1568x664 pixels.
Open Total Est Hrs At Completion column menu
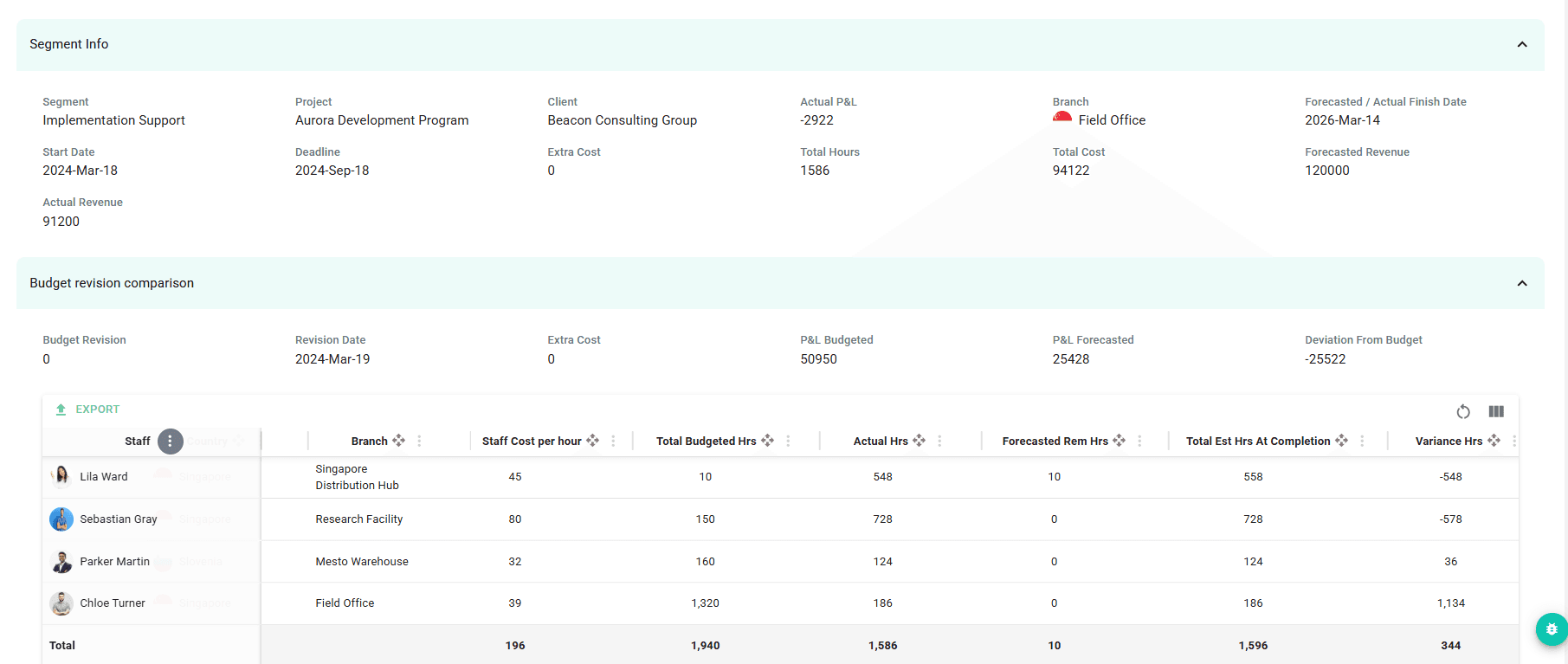point(1362,441)
